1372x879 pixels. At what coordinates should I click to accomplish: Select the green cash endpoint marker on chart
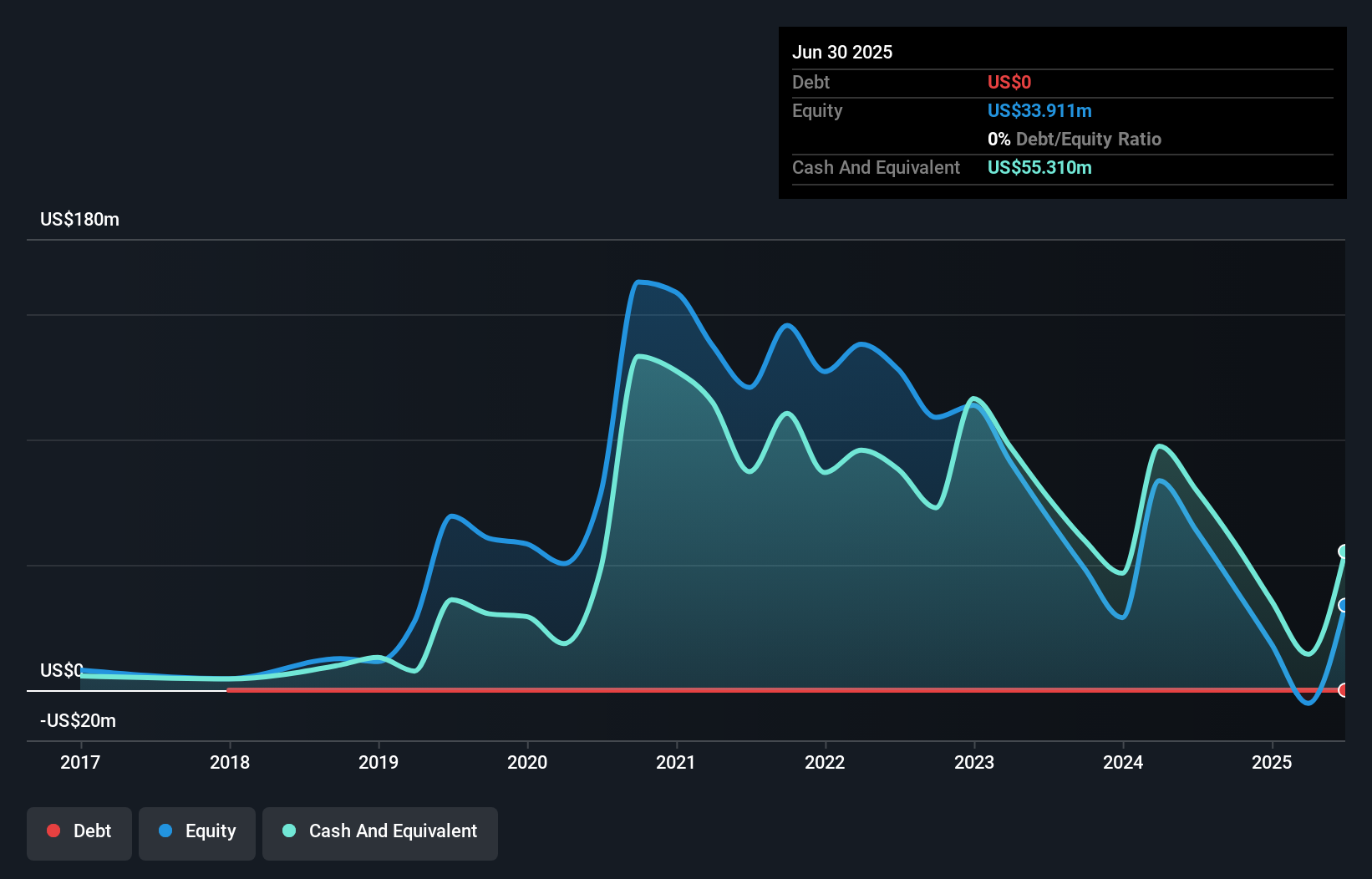1343,551
